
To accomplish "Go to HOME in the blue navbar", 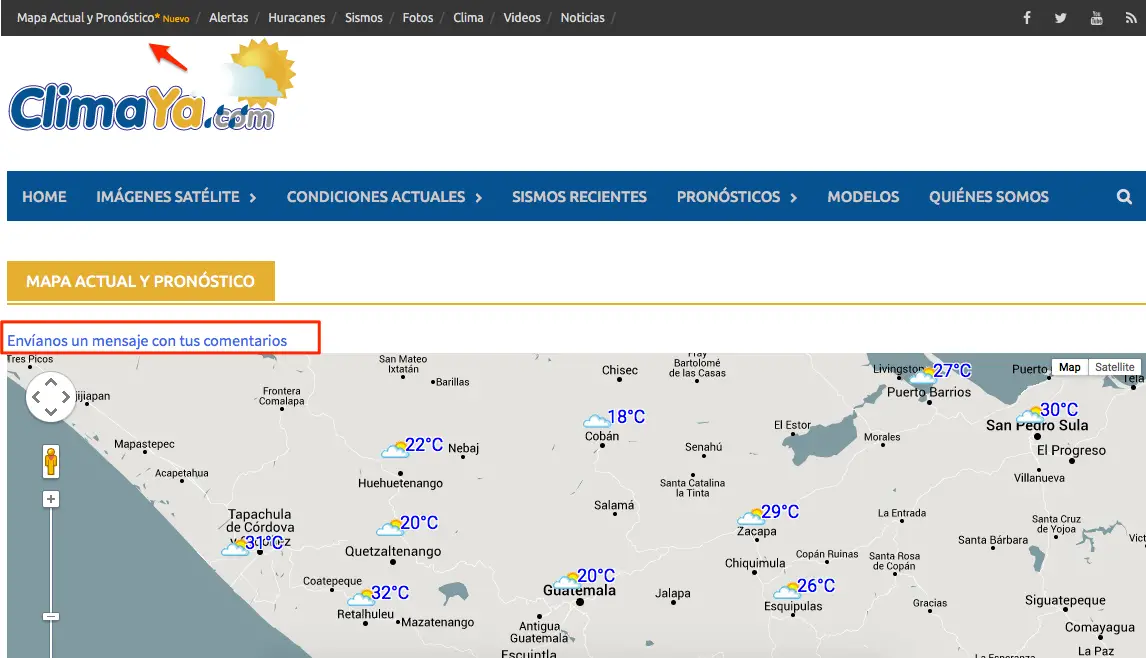I will (x=44, y=197).
